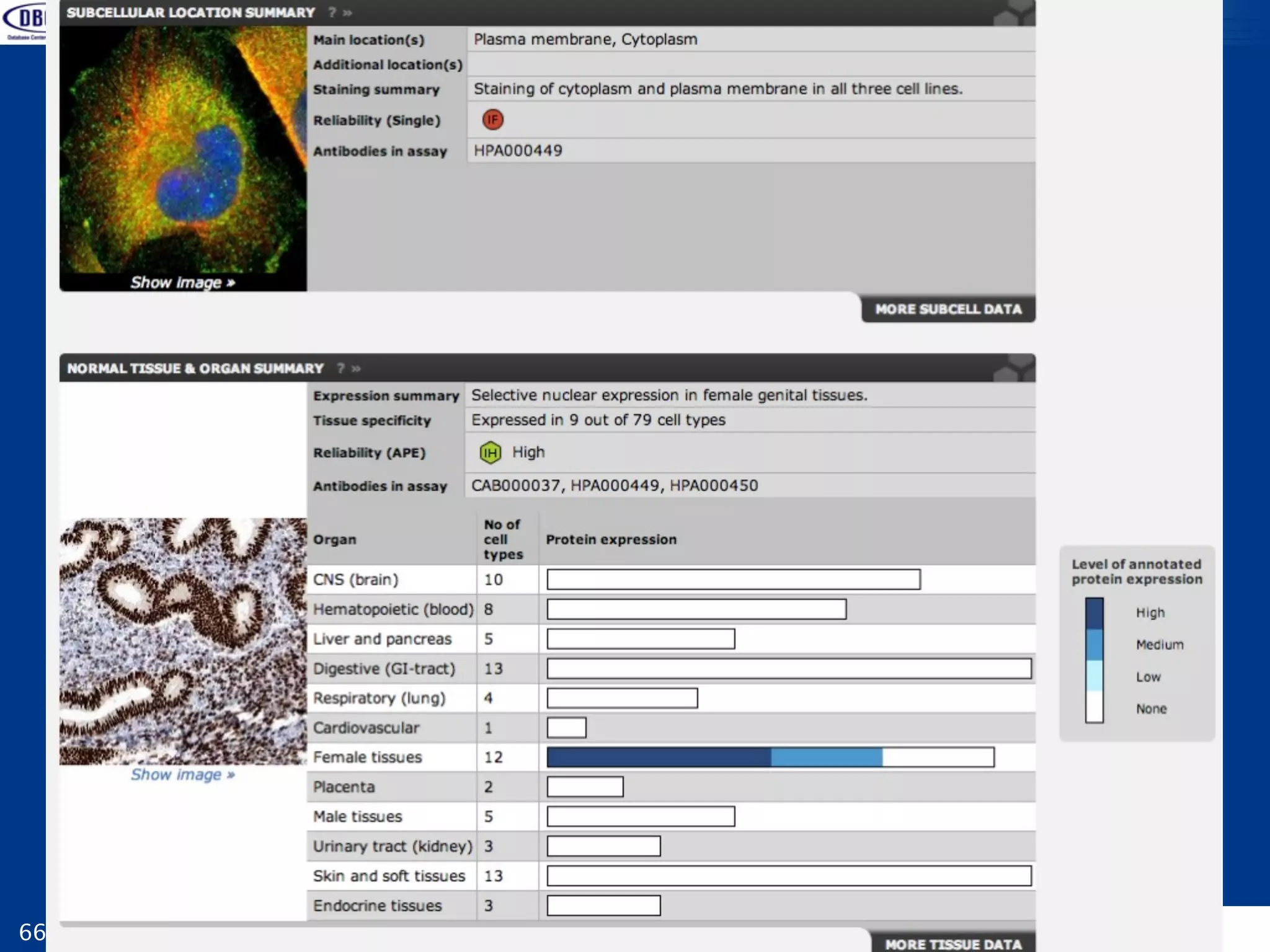Click Expressed in 9 out of 79 cell types
Image resolution: width=1270 pixels, height=952 pixels.
pos(598,420)
